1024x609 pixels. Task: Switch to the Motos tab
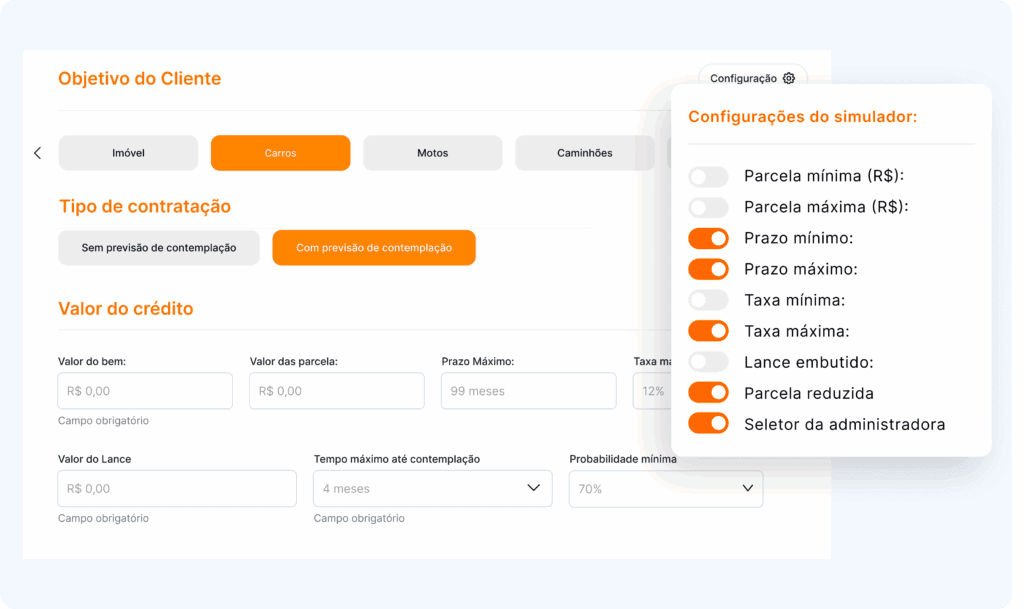(x=432, y=153)
